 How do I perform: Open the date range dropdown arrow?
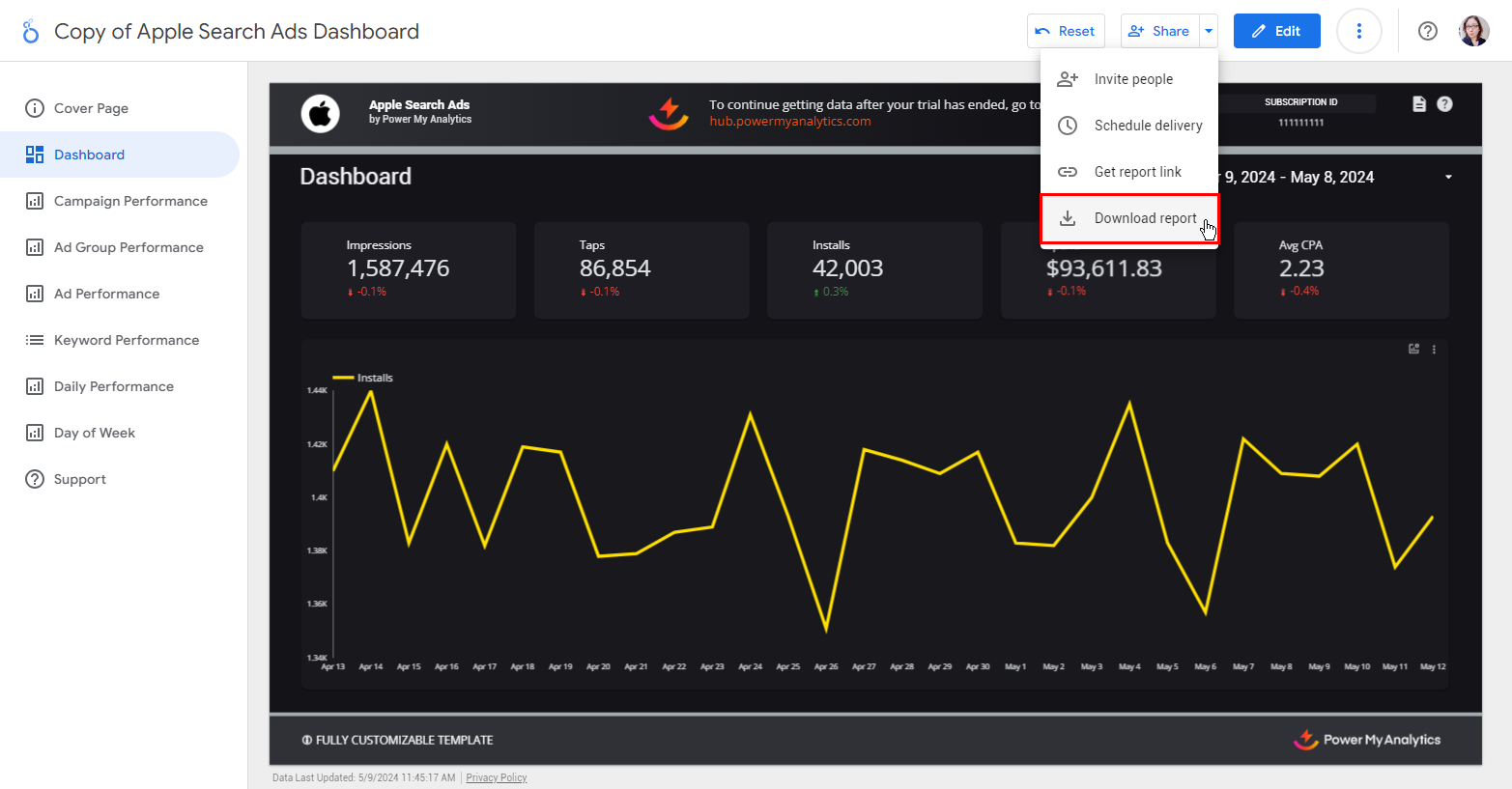point(1448,178)
